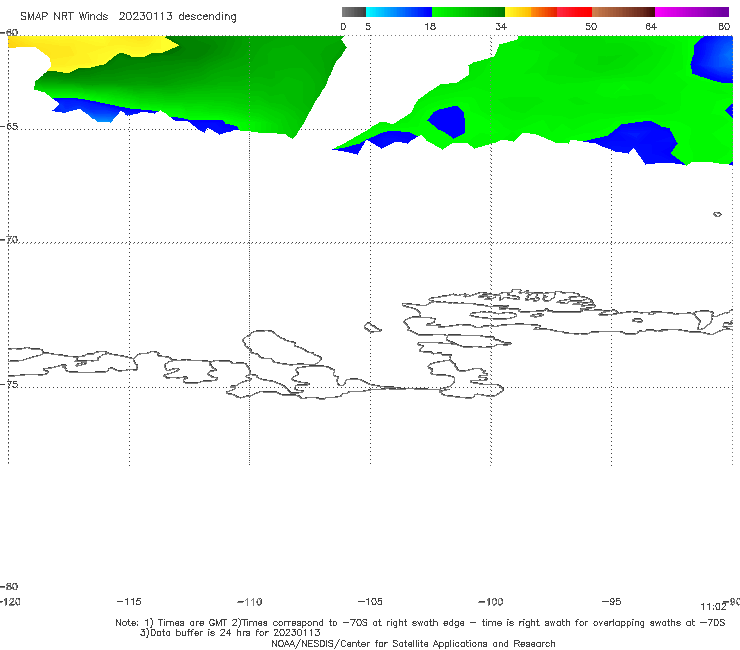Viewport: 740px width, 650px height.
Task: Click the NOAA/NESDIS credit line
Action: (x=413, y=644)
